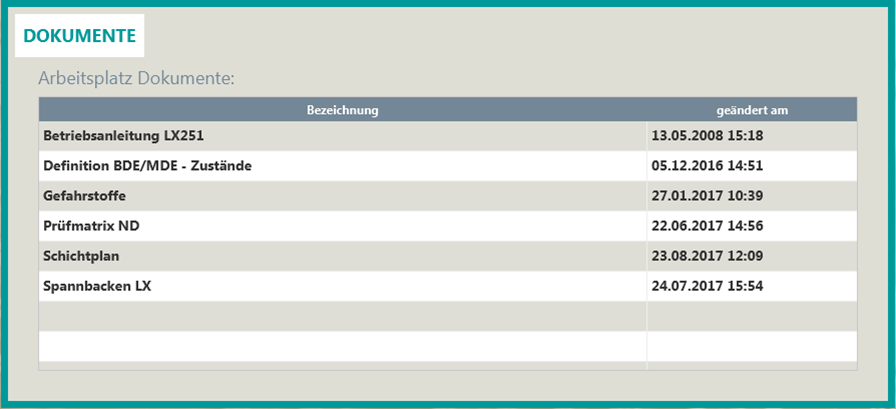Screen dimensions: 896x409
Task: Click date 05.12.2016 14:51 cell
Action: coord(707,166)
